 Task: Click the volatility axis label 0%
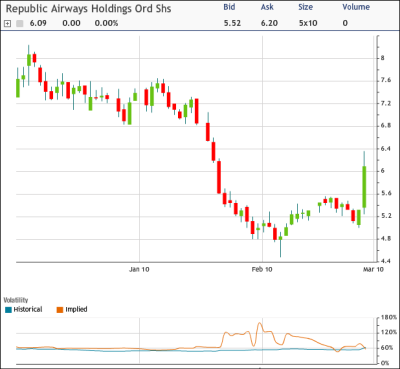click(386, 363)
